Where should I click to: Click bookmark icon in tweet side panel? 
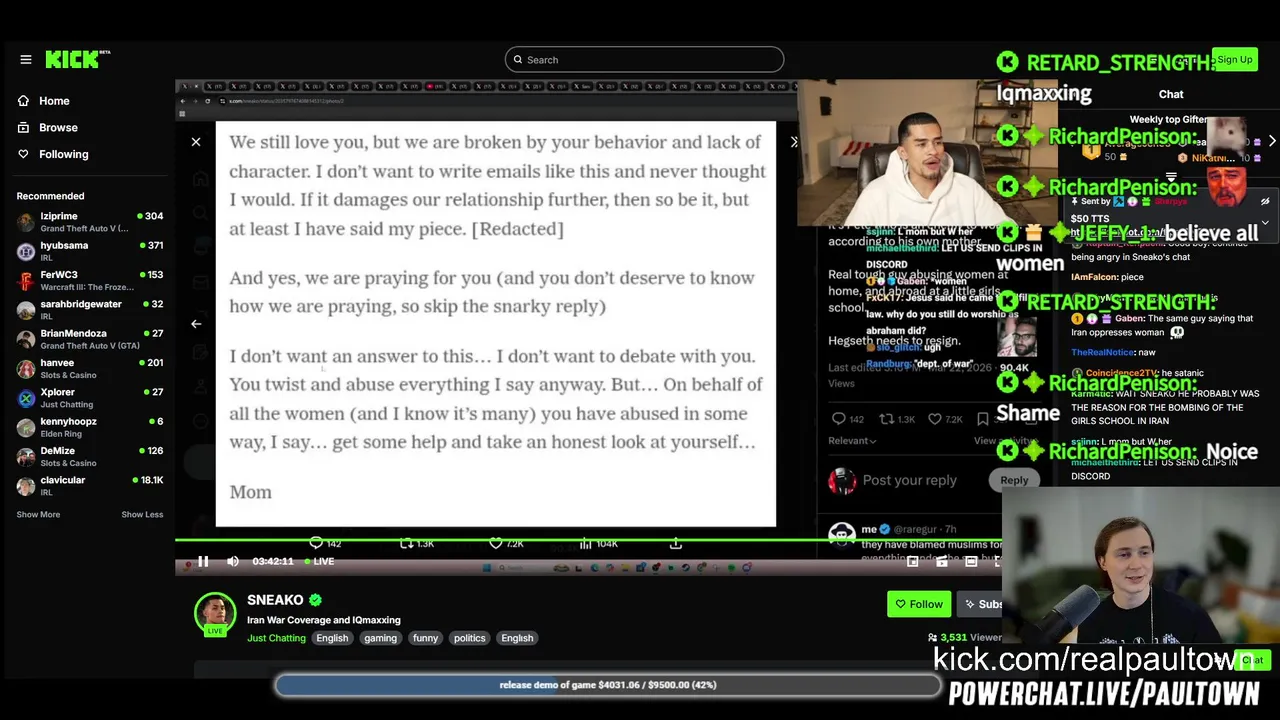[983, 419]
